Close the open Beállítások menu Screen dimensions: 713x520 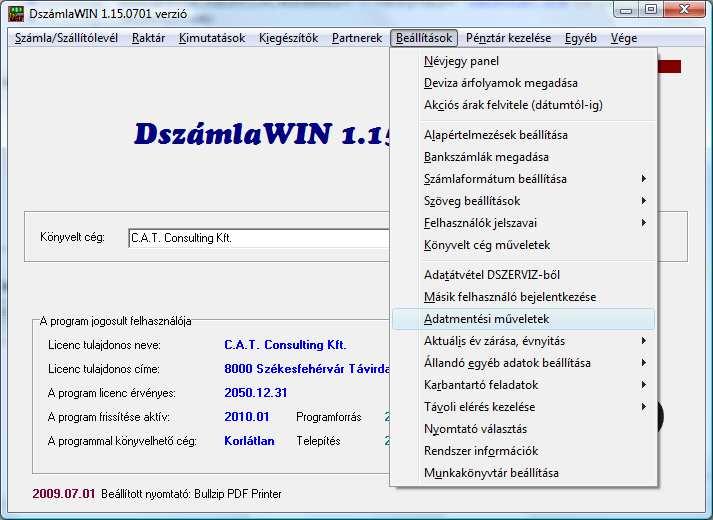click(424, 38)
